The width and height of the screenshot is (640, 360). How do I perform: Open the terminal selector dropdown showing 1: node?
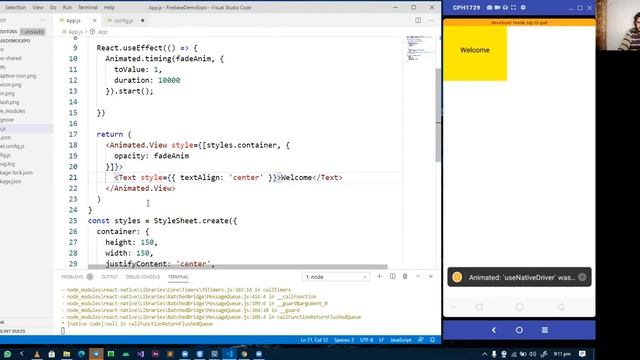(336, 277)
